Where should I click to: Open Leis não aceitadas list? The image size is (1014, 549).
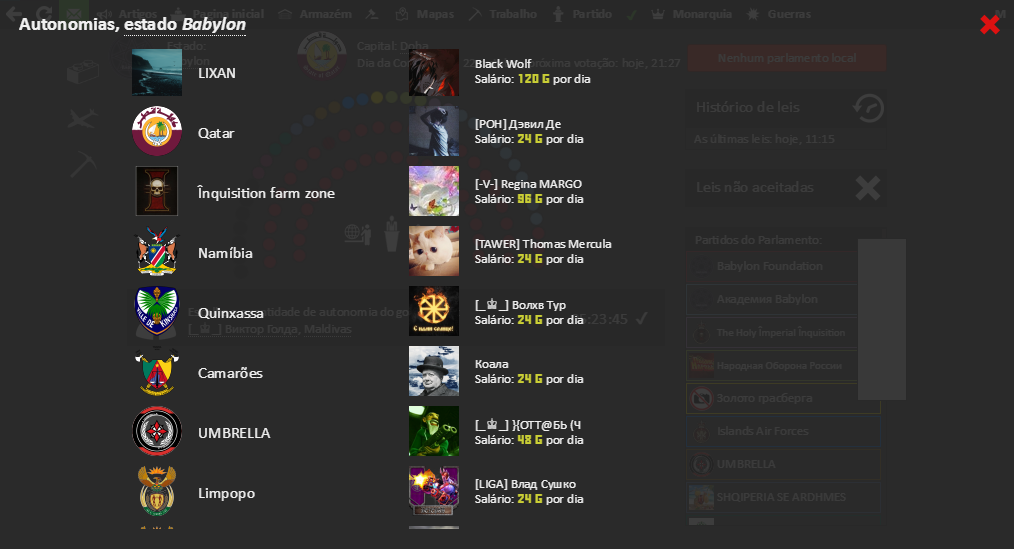coord(786,188)
